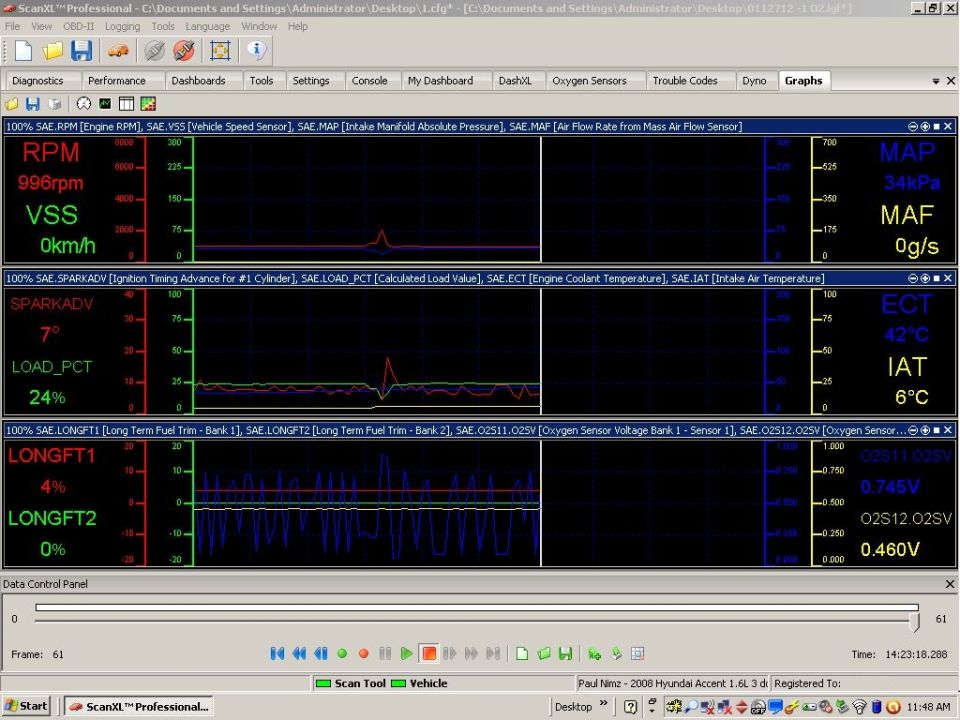Image resolution: width=960 pixels, height=720 pixels.
Task: Select the table view icon in graphs toolbar
Action: [x=126, y=104]
